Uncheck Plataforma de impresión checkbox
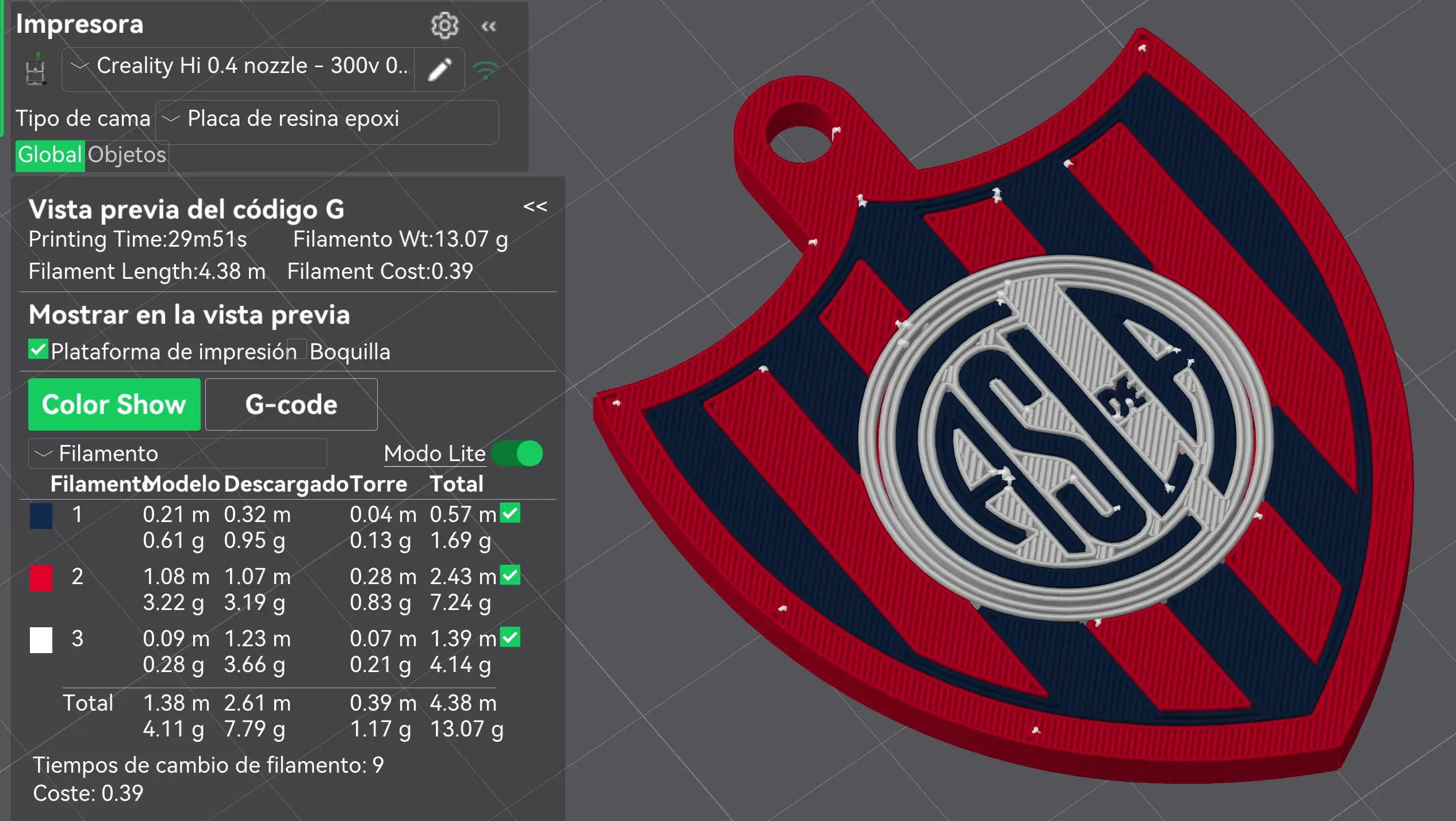1456x821 pixels. 38,349
